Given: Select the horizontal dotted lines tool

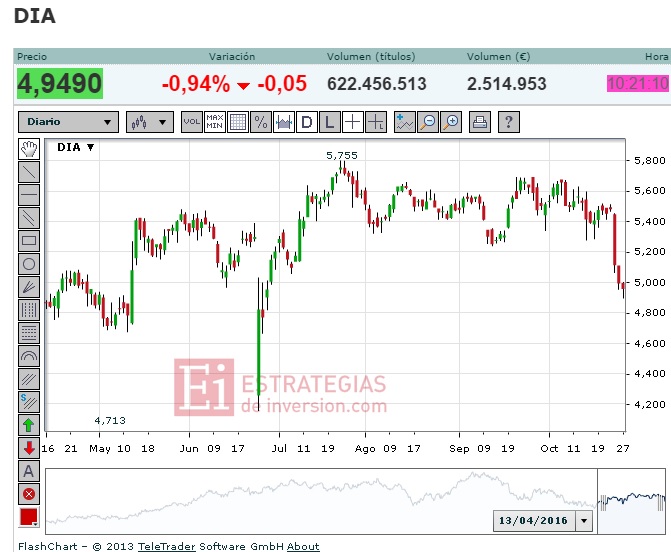Looking at the screenshot, I should click(29, 333).
